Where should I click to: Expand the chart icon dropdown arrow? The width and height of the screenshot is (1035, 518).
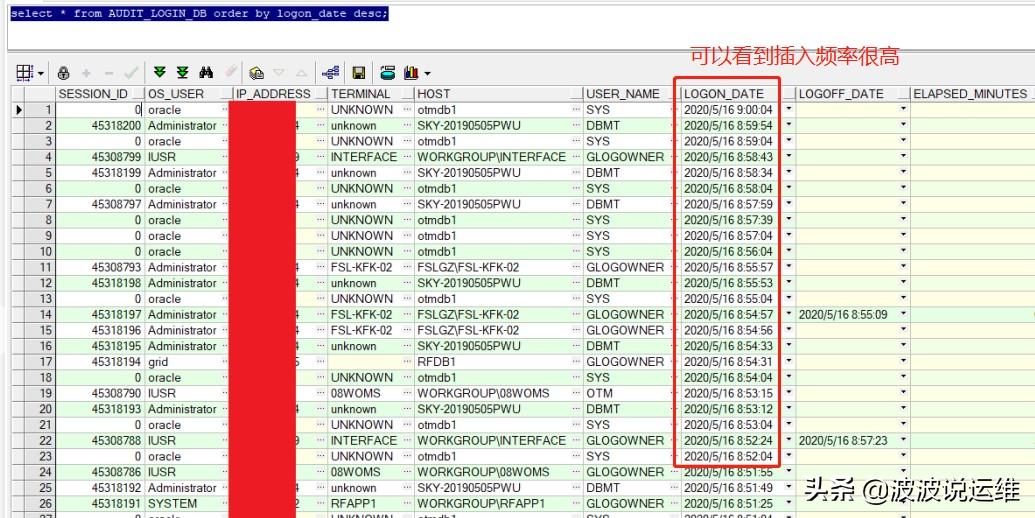(427, 73)
